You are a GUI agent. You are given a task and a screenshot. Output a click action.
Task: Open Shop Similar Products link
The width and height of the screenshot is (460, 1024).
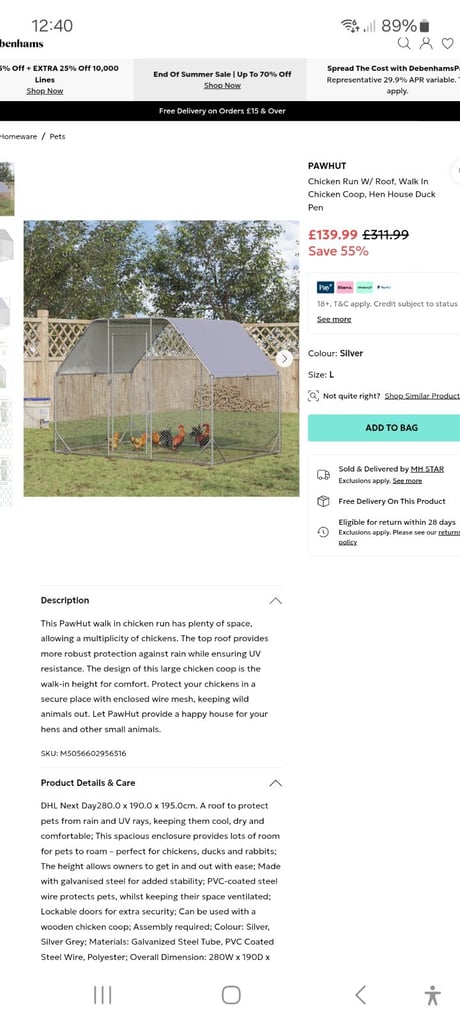click(x=422, y=396)
